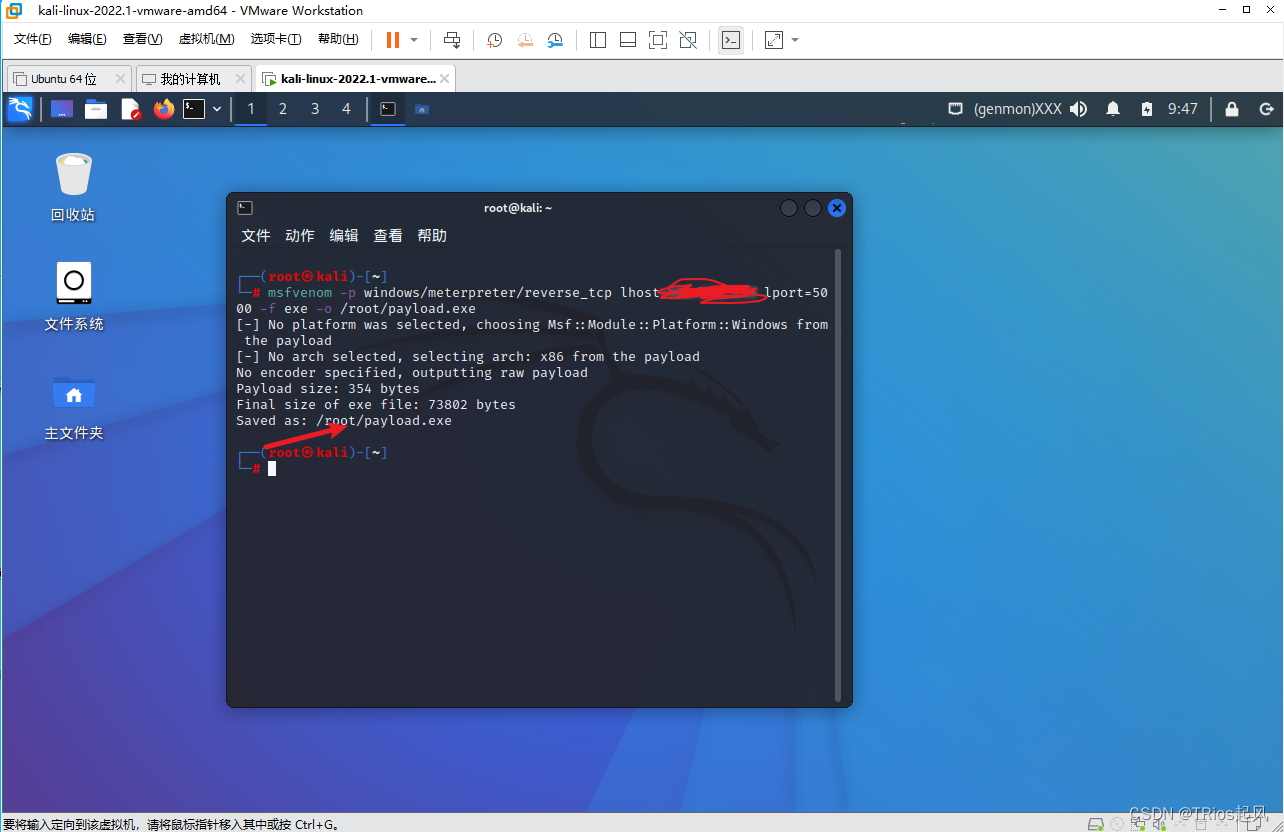
Task: Open the file manager icon in Kali panel
Action: click(x=96, y=109)
